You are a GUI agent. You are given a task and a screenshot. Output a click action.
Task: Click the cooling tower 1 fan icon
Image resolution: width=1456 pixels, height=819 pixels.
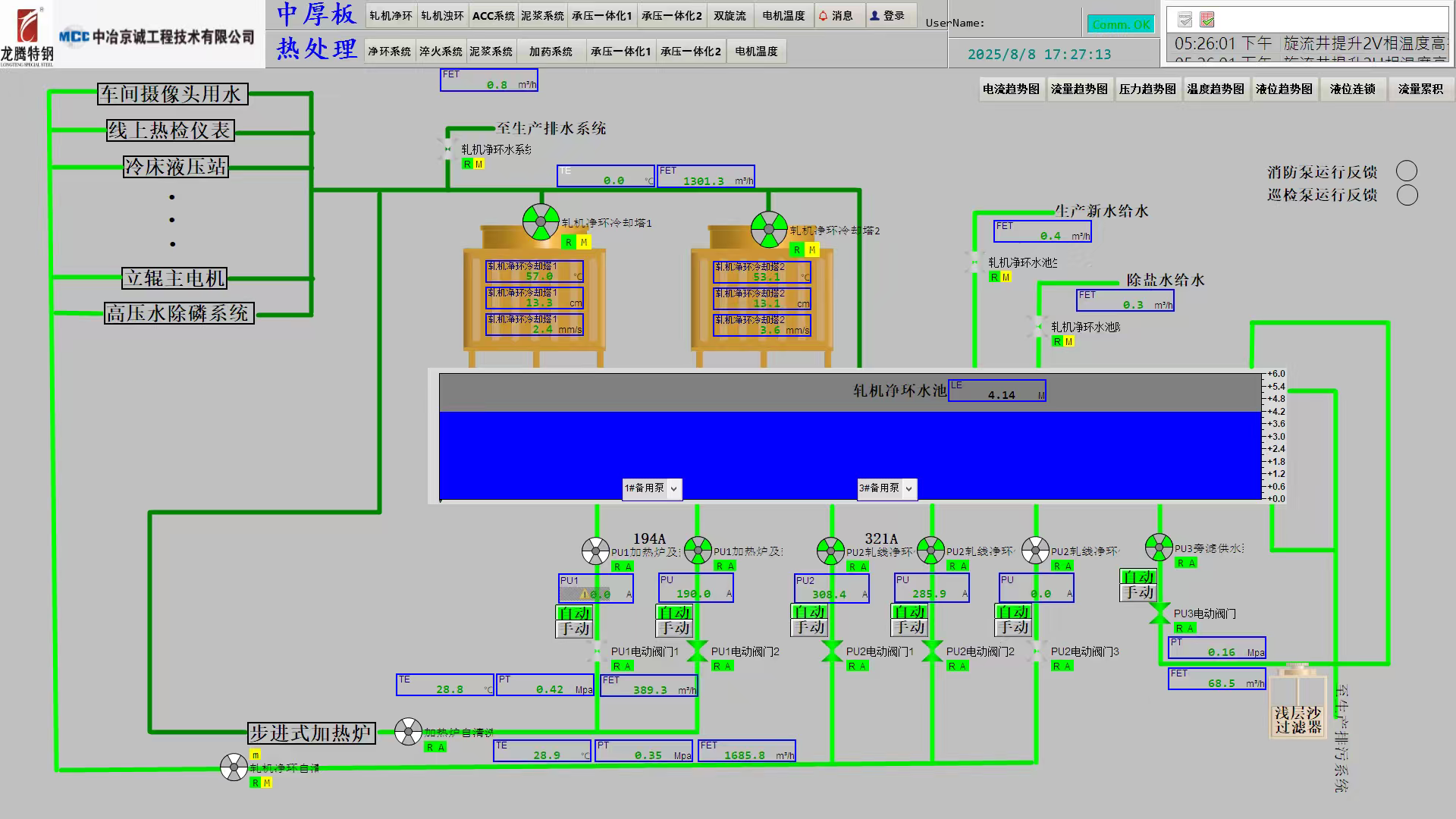pyautogui.click(x=541, y=221)
